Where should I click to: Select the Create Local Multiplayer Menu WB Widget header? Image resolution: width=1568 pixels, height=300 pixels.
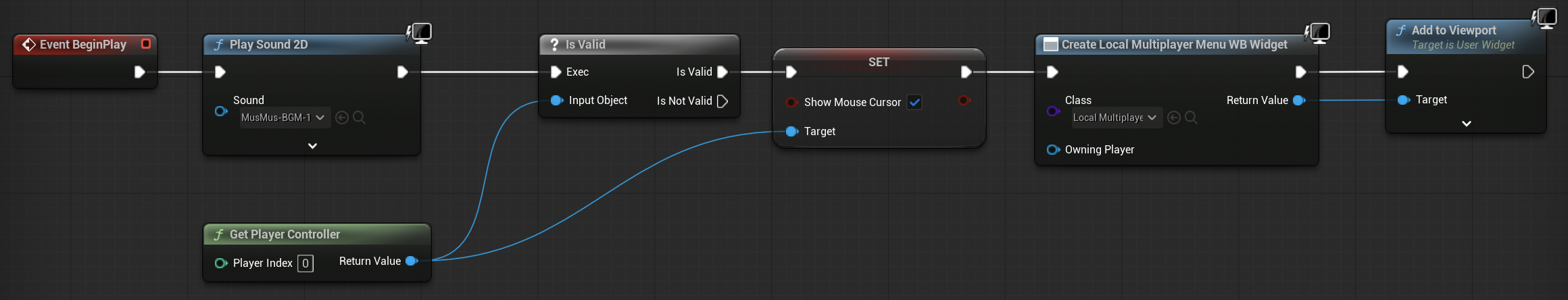(x=1174, y=45)
